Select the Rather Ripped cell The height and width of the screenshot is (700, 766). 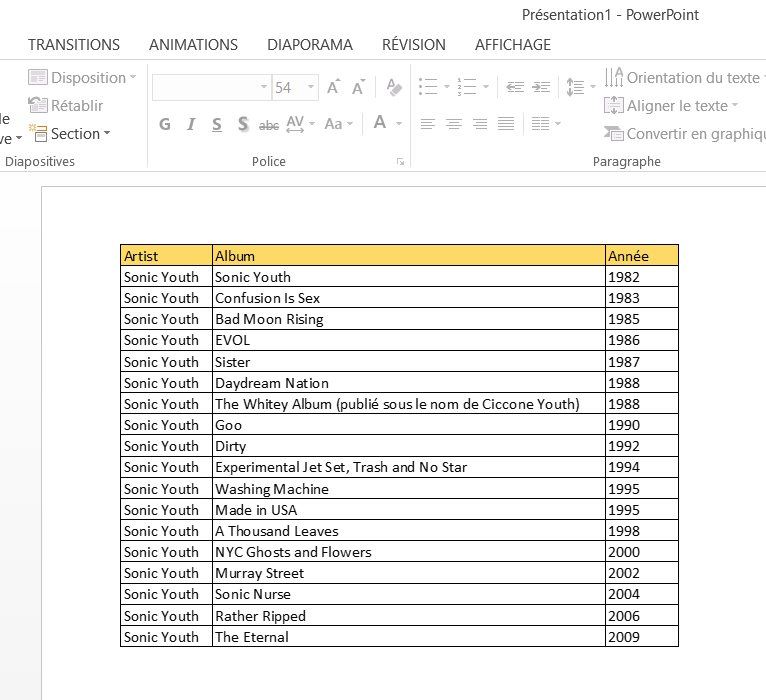click(x=409, y=615)
